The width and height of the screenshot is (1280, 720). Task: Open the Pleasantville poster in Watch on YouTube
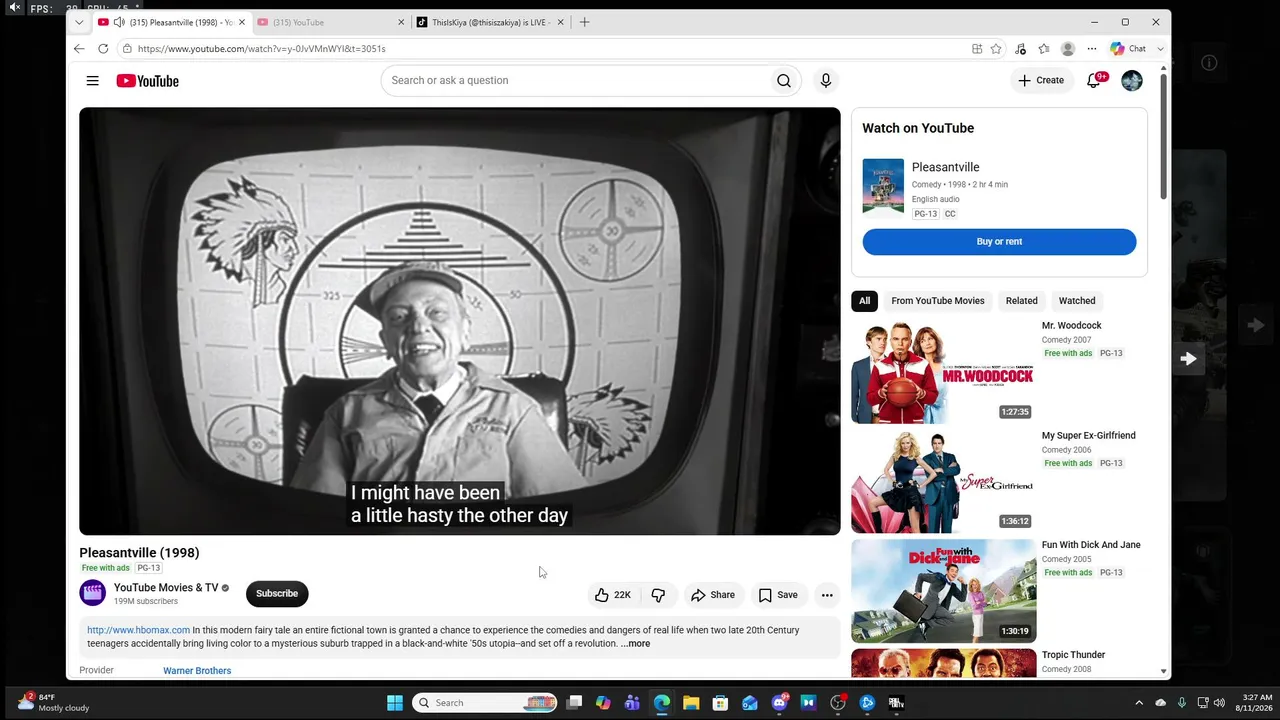coord(883,187)
